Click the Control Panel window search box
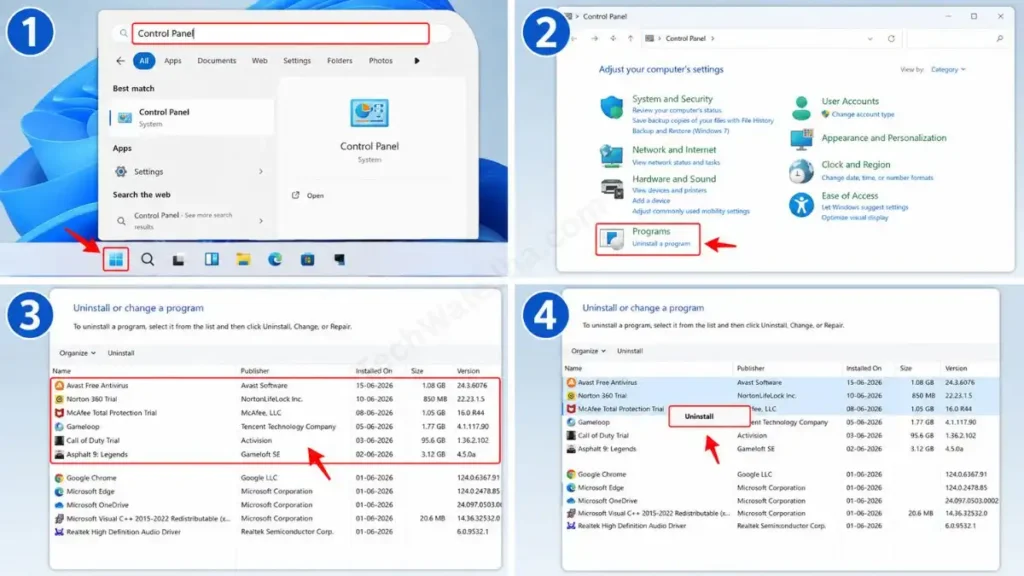The width and height of the screenshot is (1024, 576). 955,39
